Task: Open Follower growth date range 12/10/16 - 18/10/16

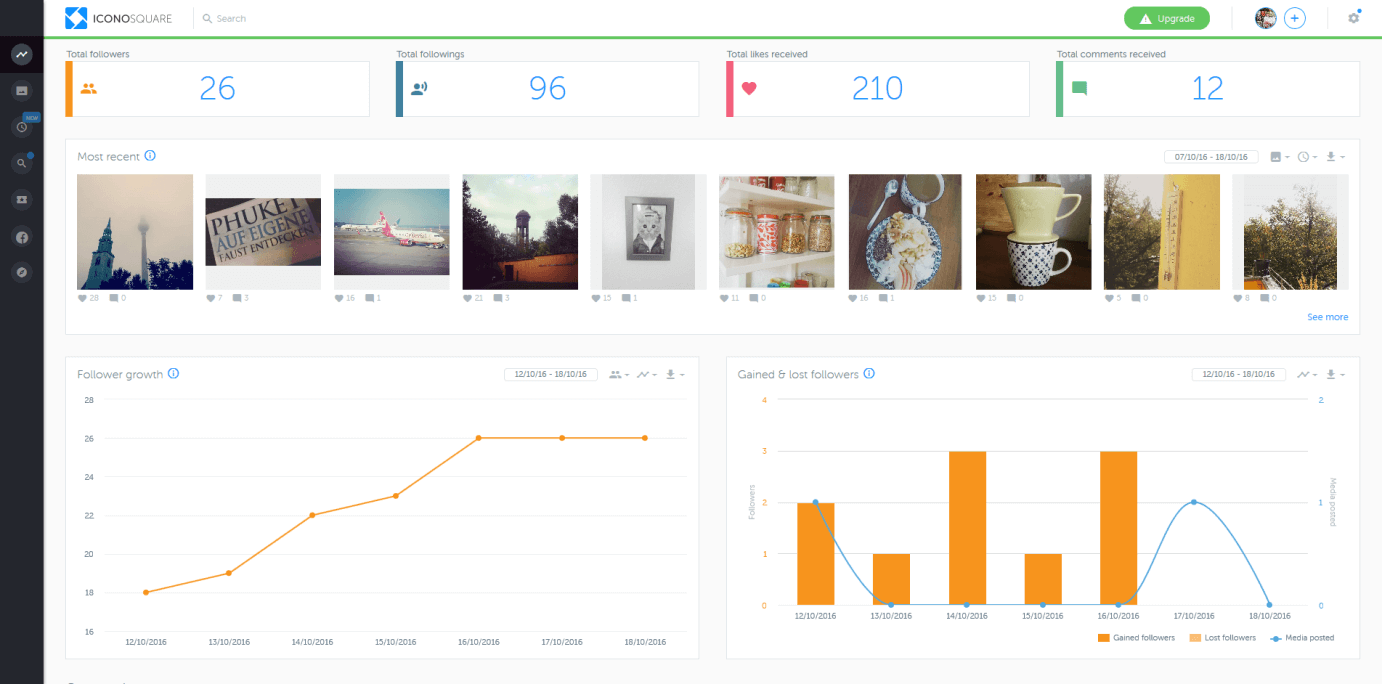Action: point(551,375)
